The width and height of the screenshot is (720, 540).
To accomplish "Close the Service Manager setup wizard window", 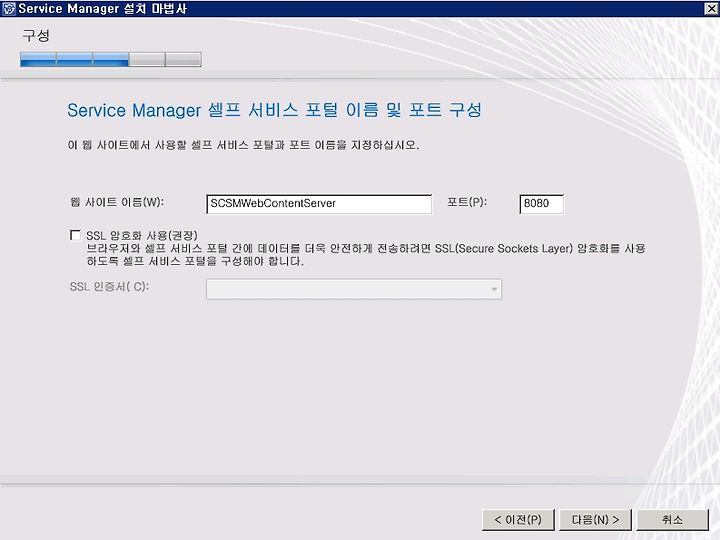I will pyautogui.click(x=711, y=8).
